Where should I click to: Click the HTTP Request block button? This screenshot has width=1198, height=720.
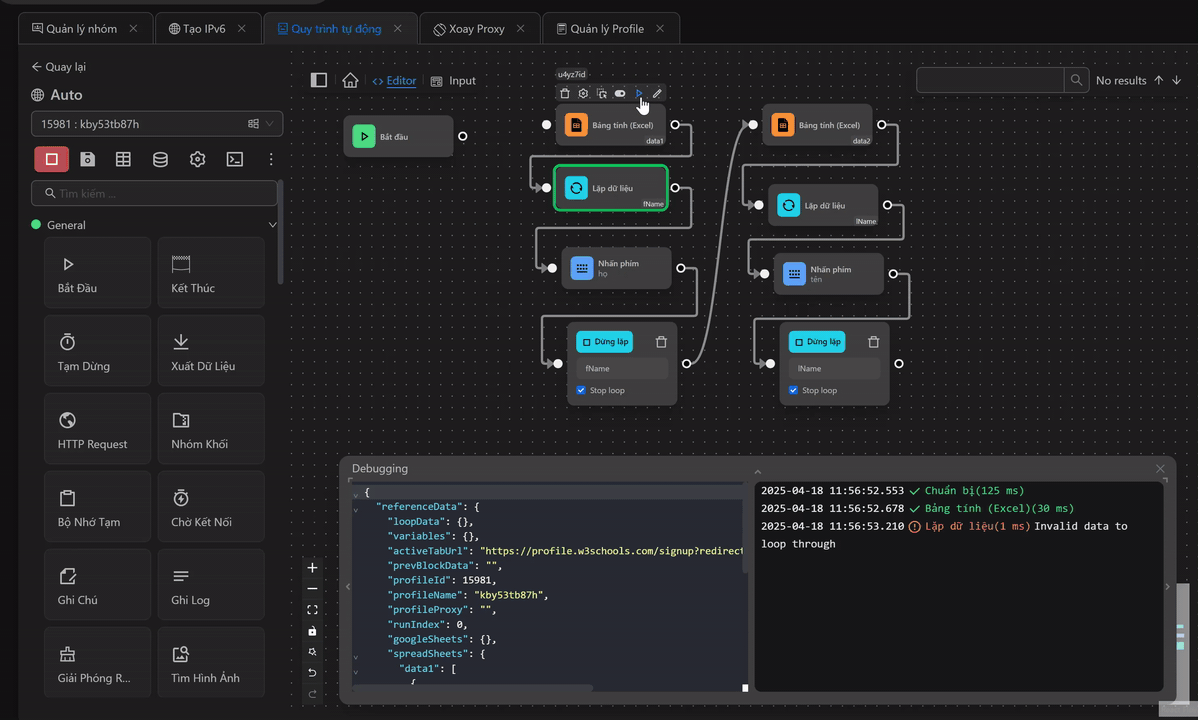point(97,429)
